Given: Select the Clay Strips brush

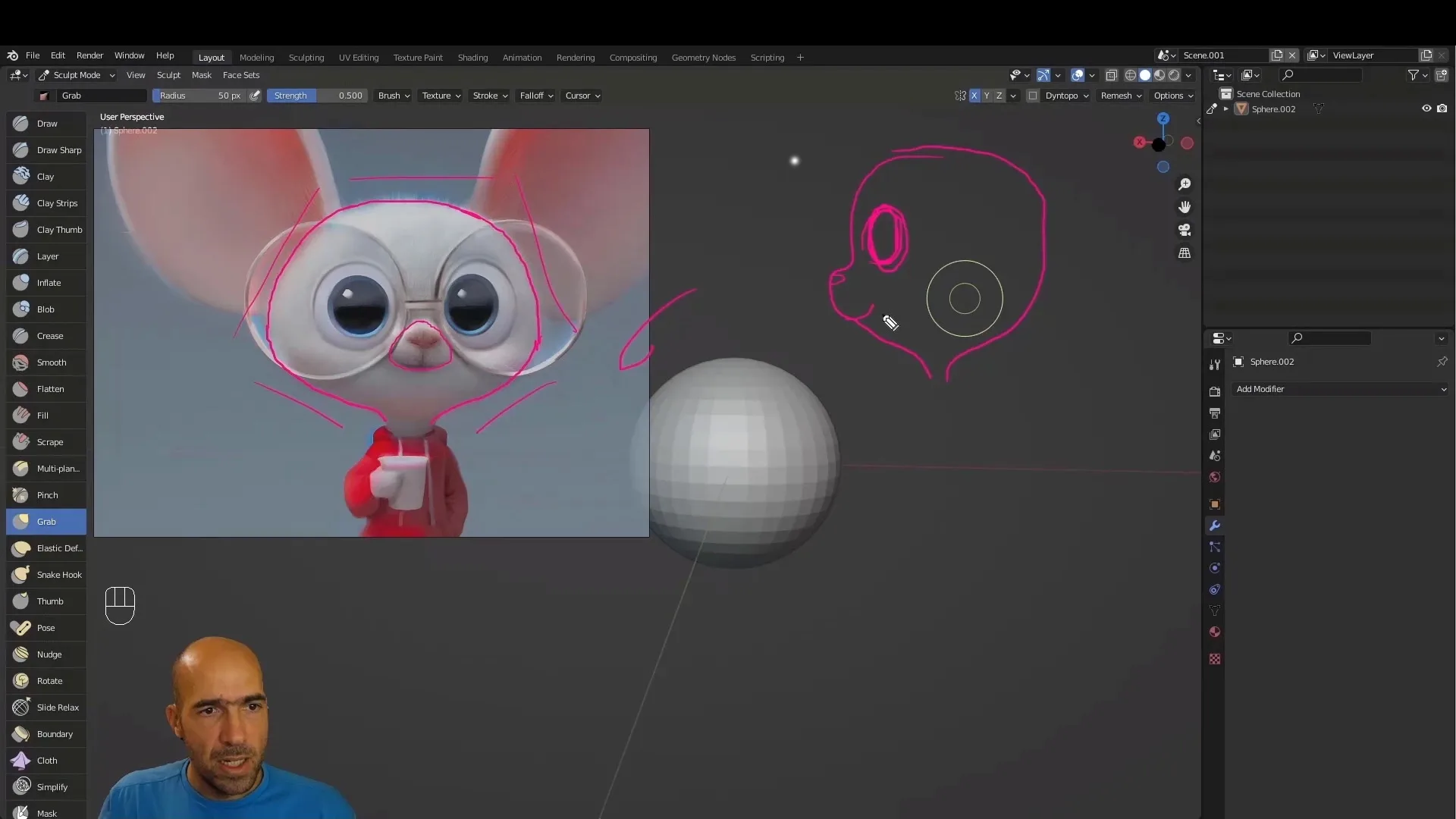Looking at the screenshot, I should coord(45,203).
